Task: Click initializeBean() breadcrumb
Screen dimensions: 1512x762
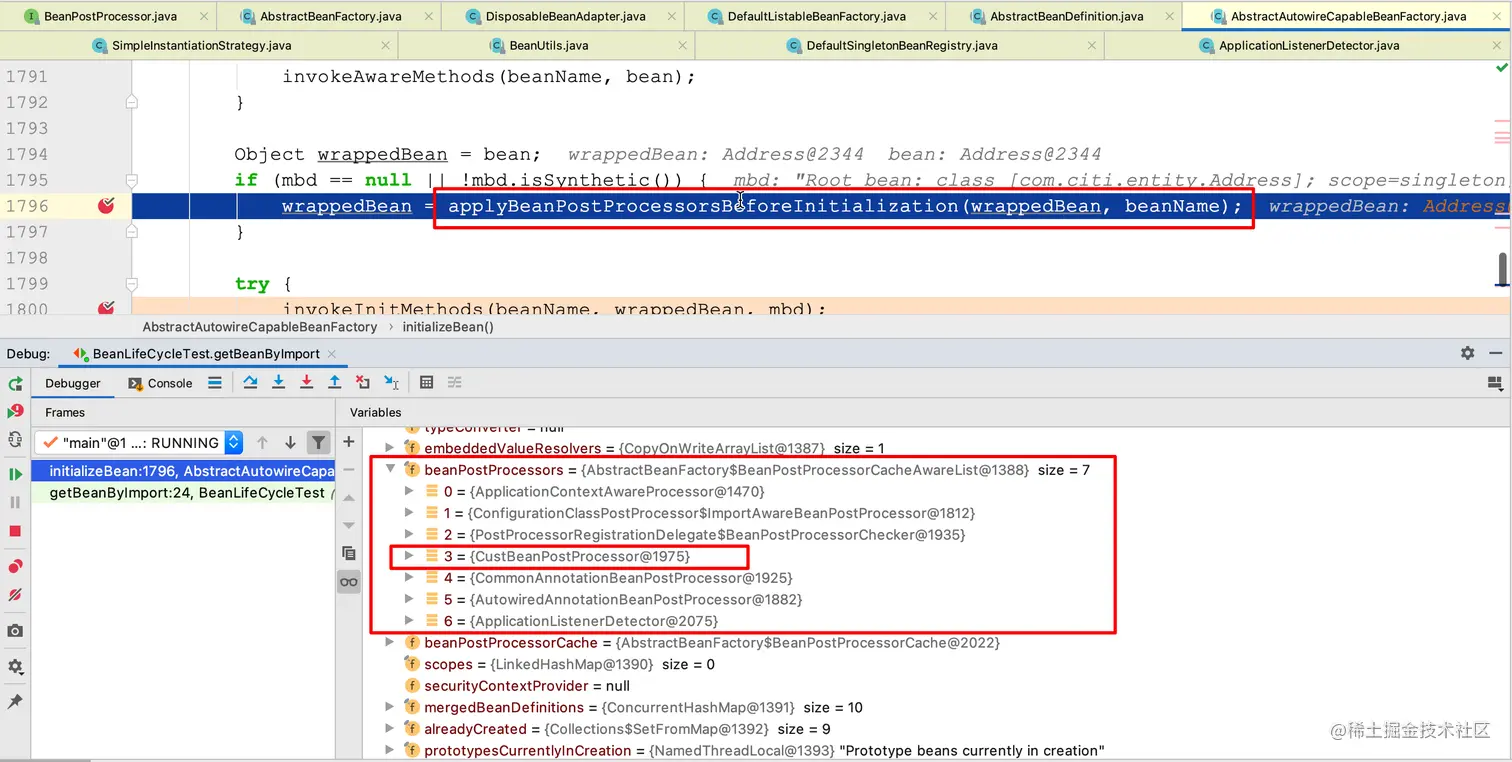Action: tap(447, 327)
